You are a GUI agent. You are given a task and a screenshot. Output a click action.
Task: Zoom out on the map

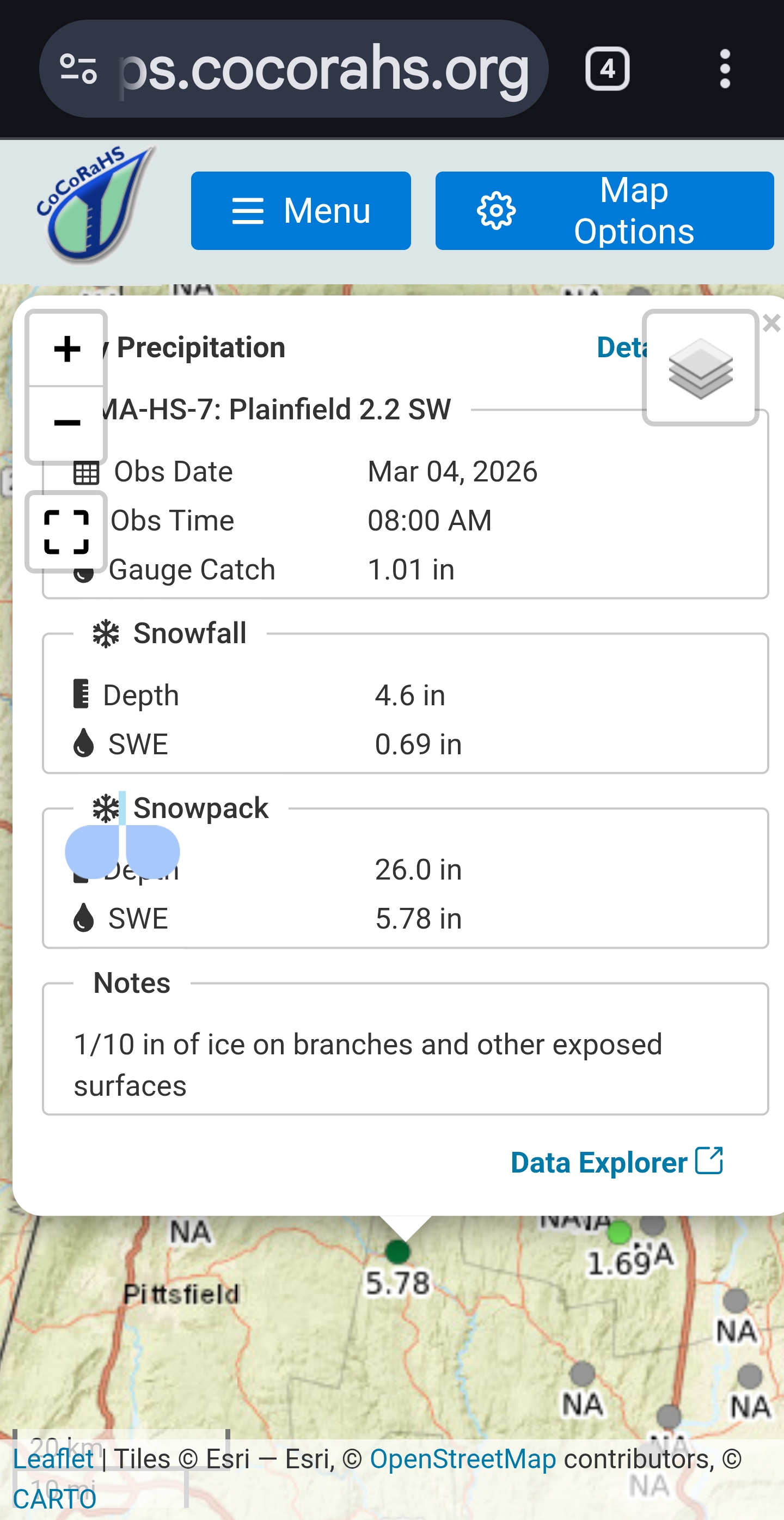tap(66, 423)
